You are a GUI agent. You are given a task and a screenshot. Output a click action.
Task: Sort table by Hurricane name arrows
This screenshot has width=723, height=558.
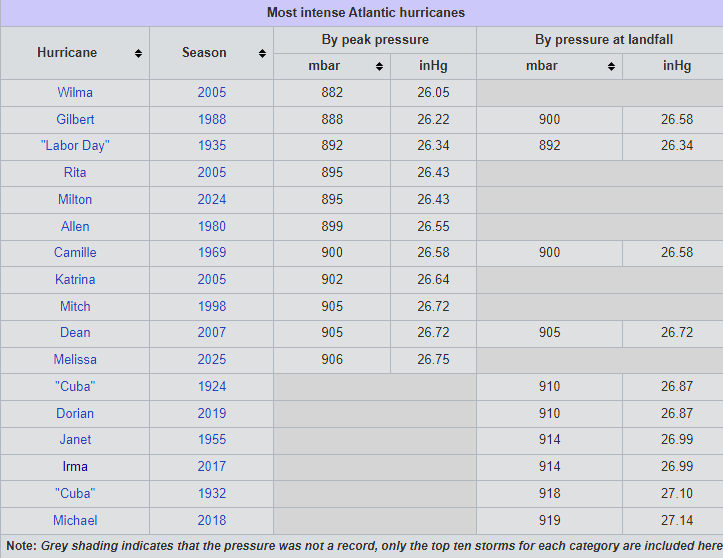[x=138, y=53]
